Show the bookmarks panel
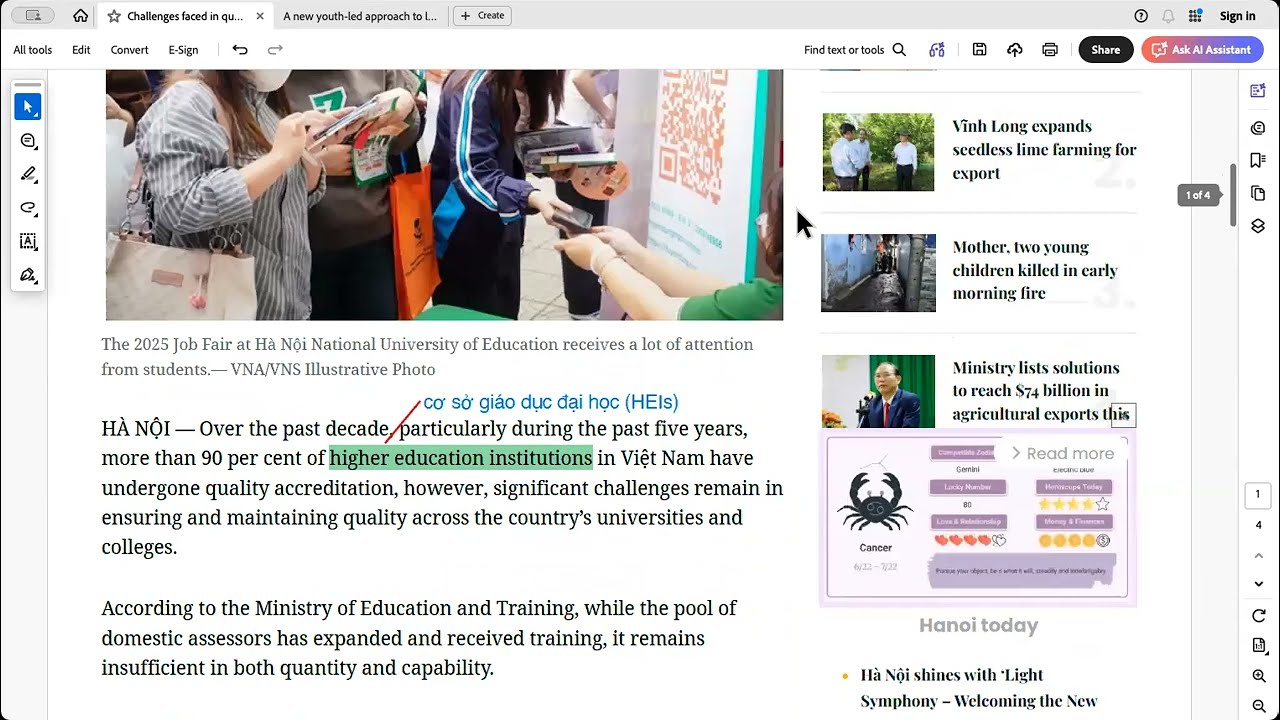1280x720 pixels. pyautogui.click(x=1258, y=160)
